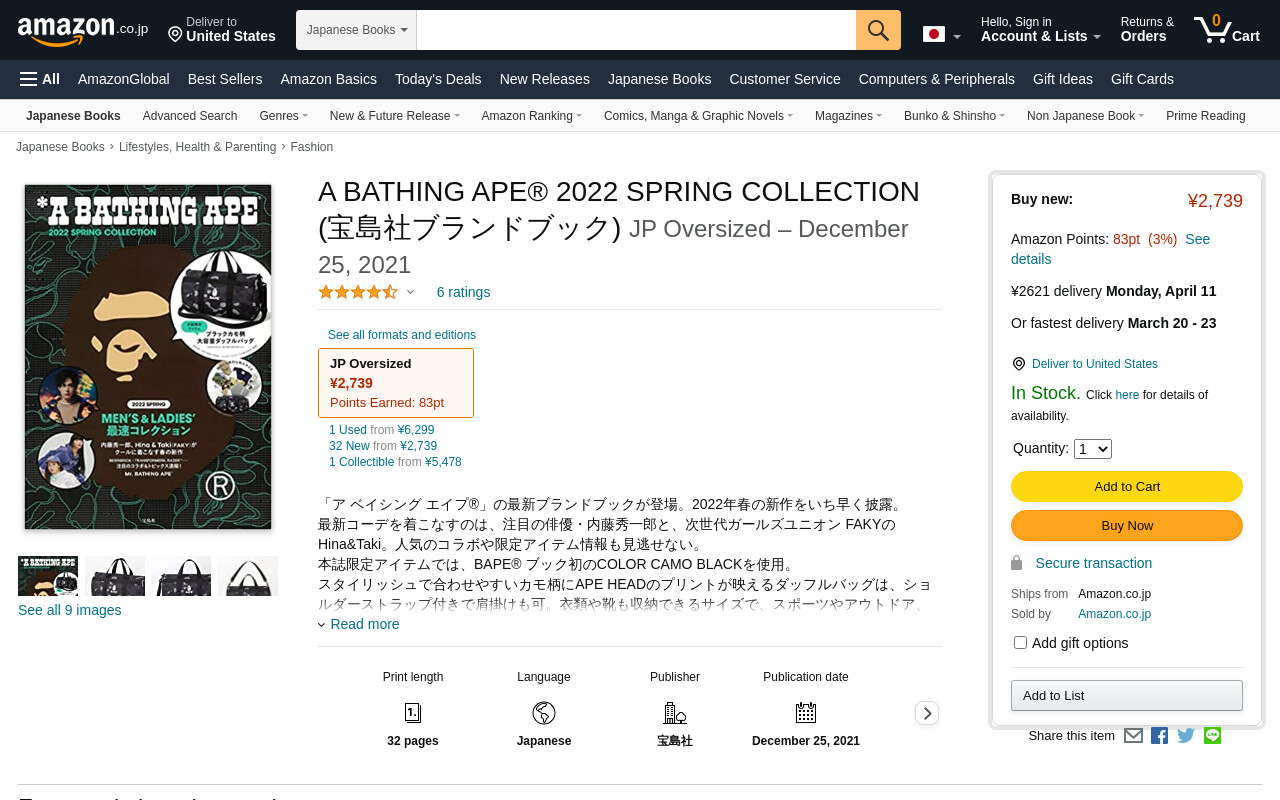The height and width of the screenshot is (800, 1280).
Task: Click the main book cover image
Action: (148, 357)
